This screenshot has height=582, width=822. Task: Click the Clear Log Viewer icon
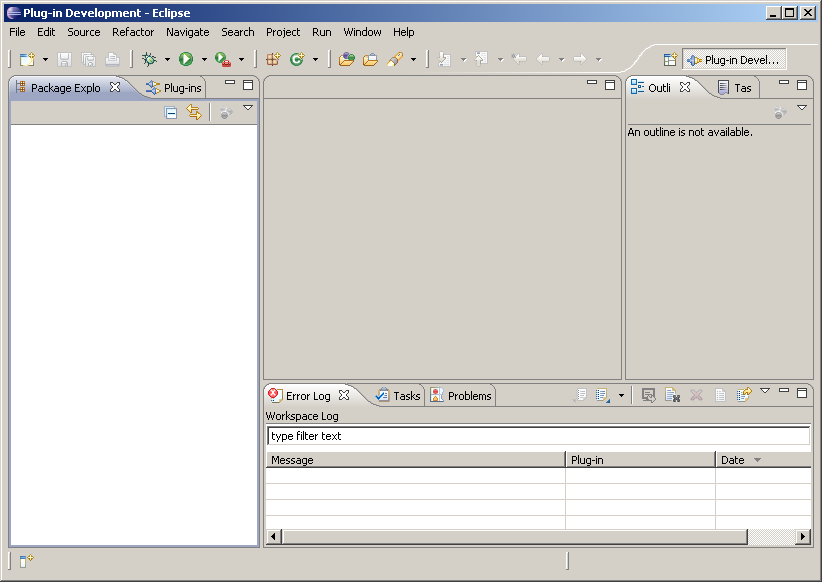tap(648, 395)
